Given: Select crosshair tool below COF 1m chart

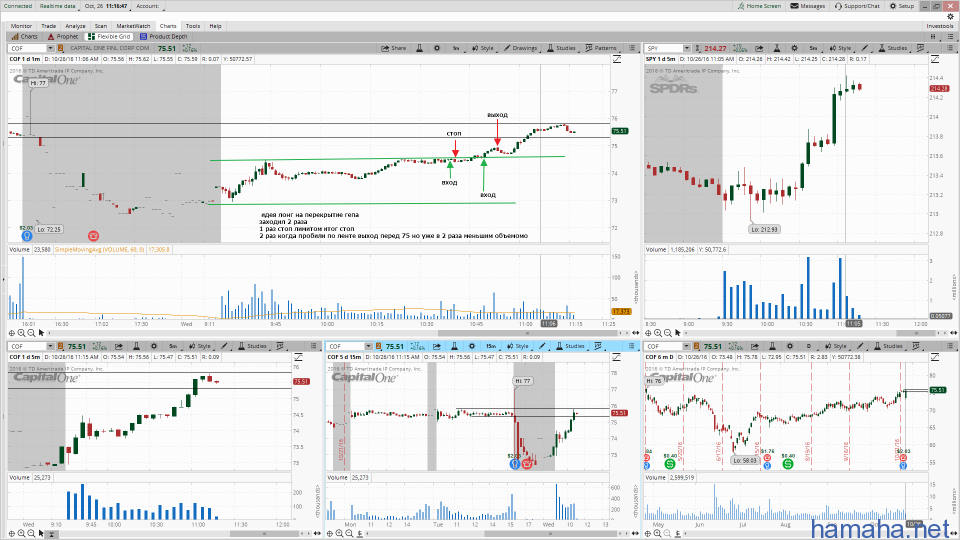Looking at the screenshot, I should pyautogui.click(x=12, y=333).
